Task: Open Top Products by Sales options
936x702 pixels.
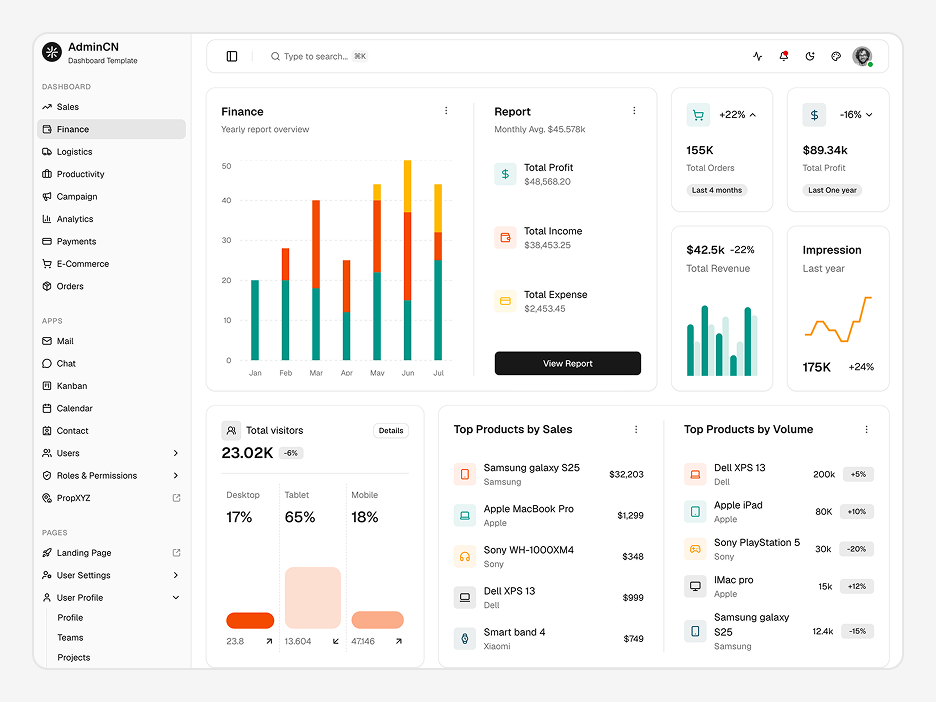Action: 636,429
